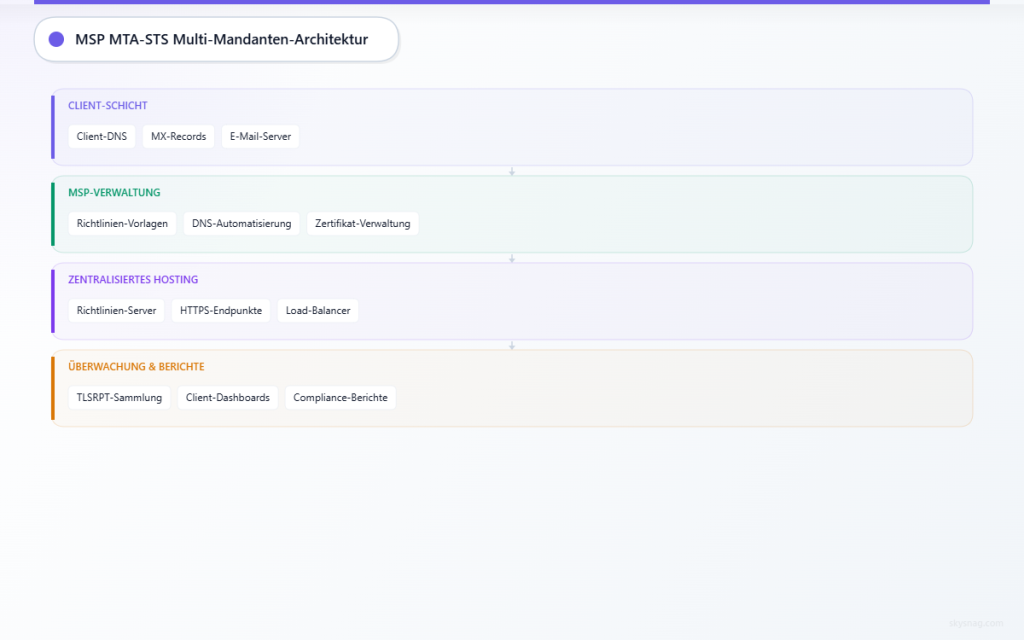The image size is (1024, 640).
Task: Click the arrow between Client-Schicht and MSP-Verwaltung
Action: click(512, 171)
